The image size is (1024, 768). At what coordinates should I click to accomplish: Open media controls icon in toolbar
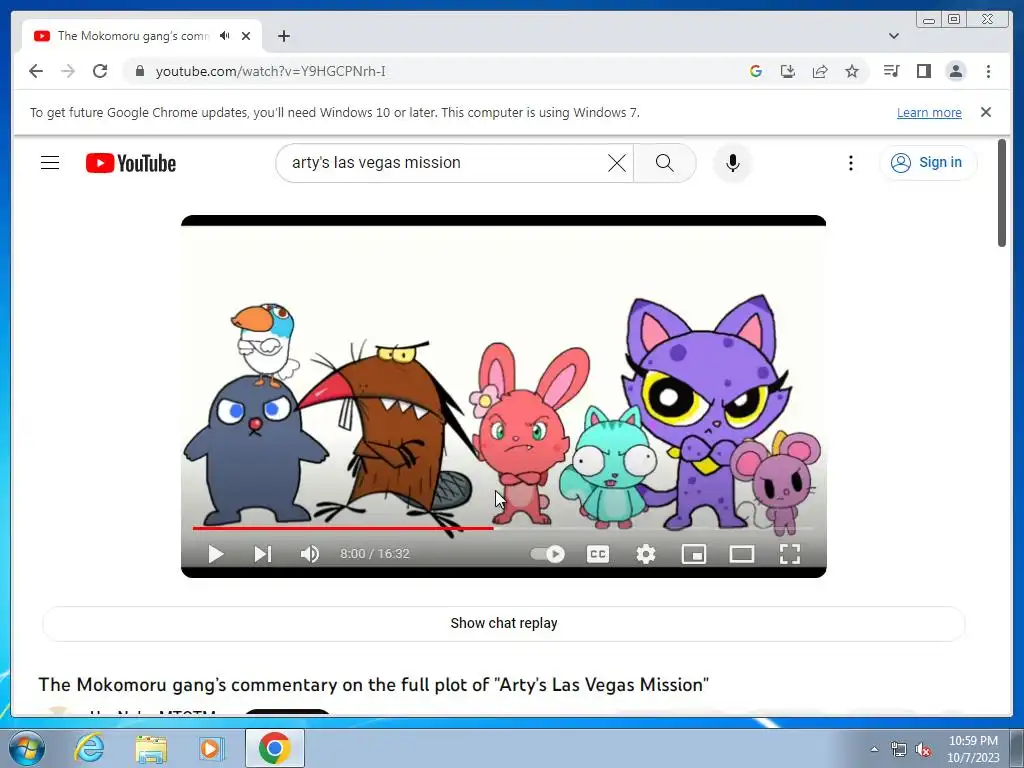891,71
